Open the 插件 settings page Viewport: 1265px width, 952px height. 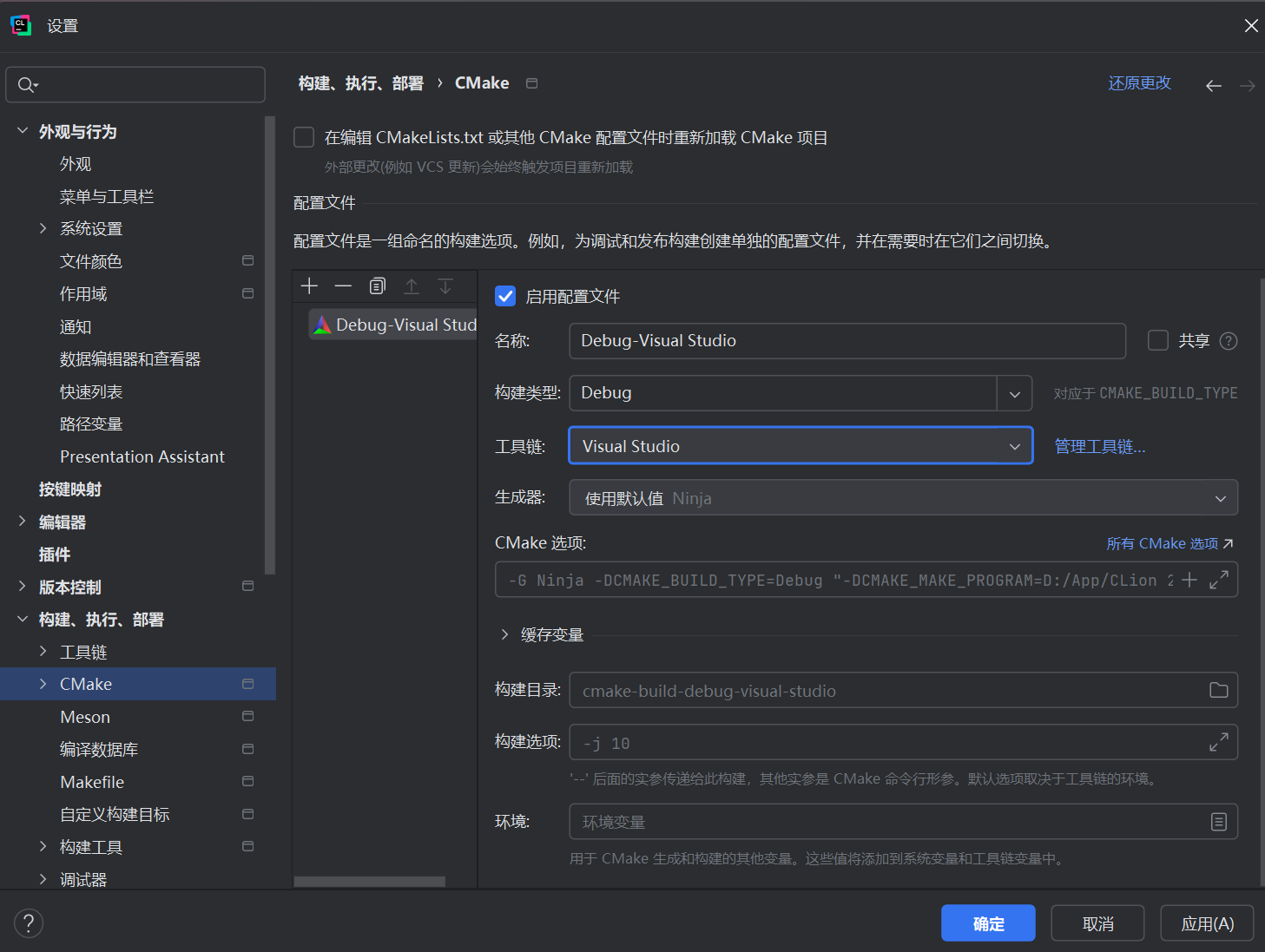click(55, 555)
